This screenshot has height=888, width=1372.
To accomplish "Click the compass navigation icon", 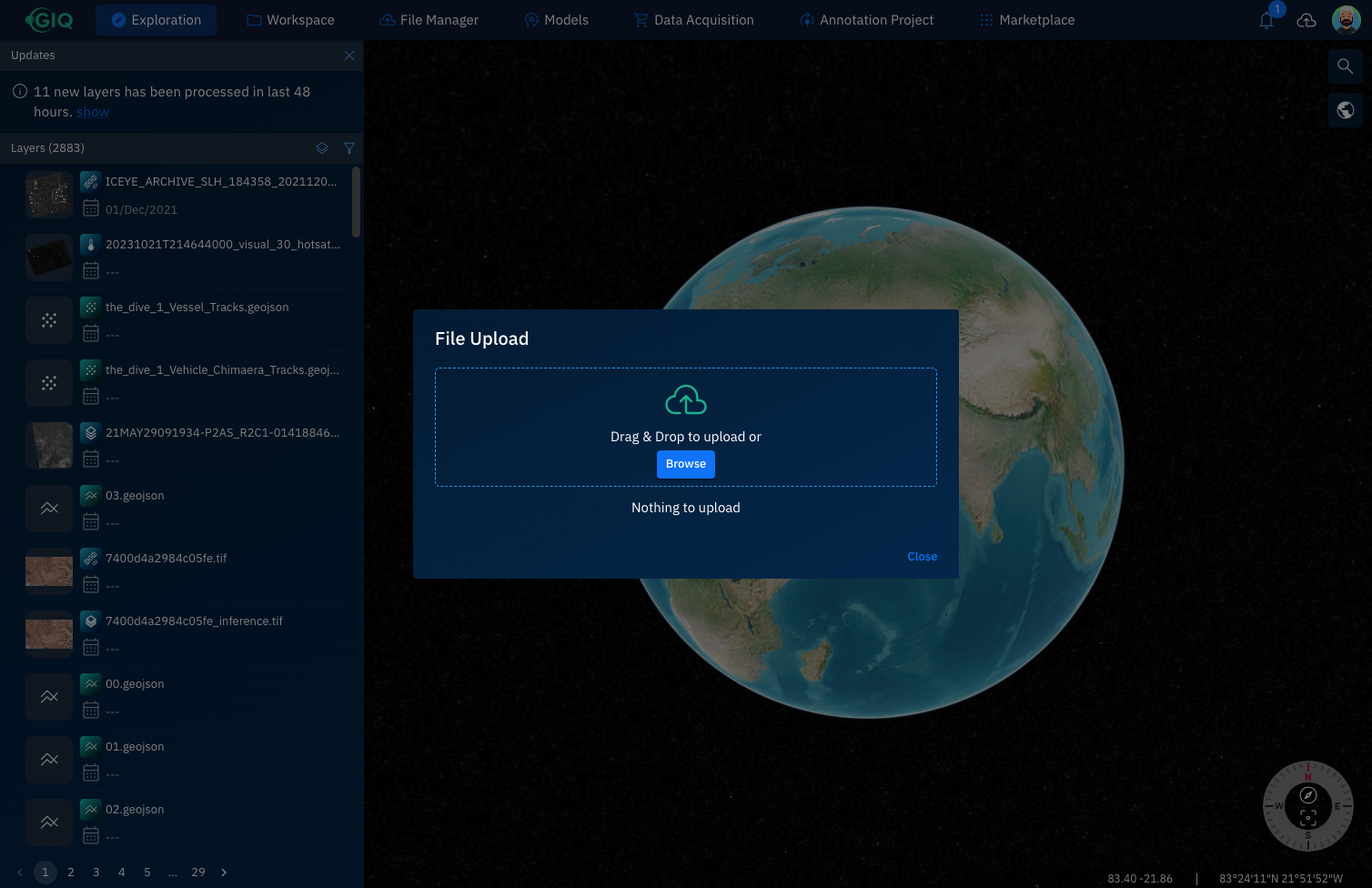I will coord(1308,795).
